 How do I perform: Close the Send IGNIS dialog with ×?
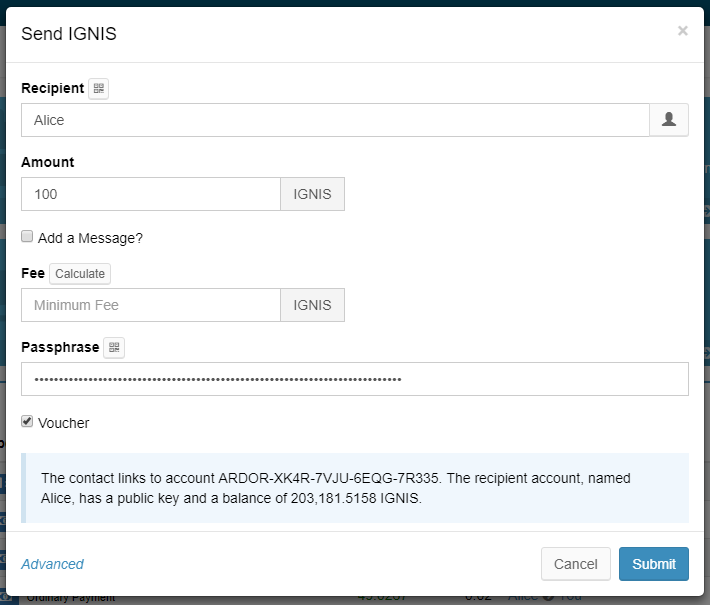pyautogui.click(x=683, y=31)
